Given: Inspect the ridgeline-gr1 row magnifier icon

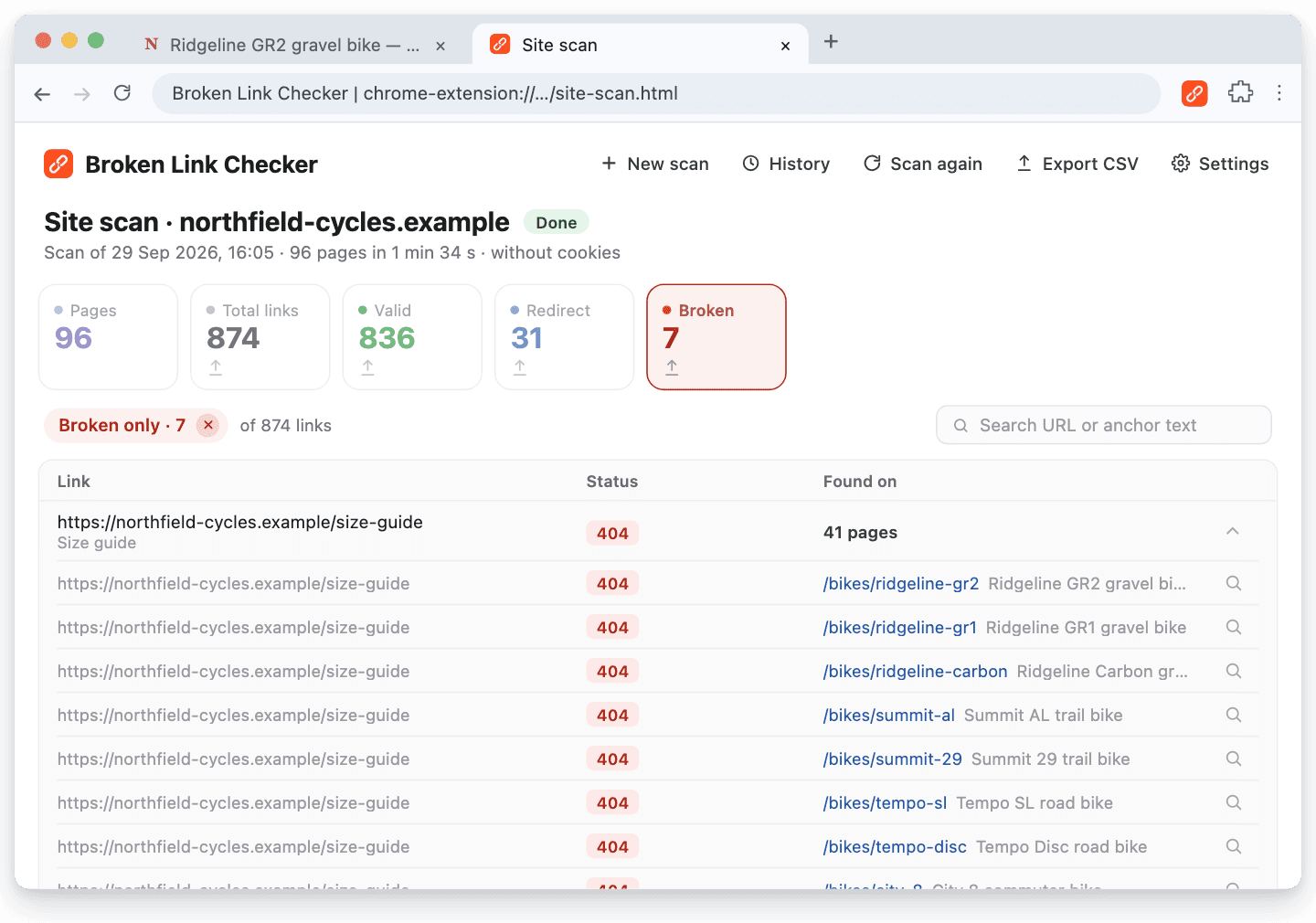Looking at the screenshot, I should coord(1234,627).
